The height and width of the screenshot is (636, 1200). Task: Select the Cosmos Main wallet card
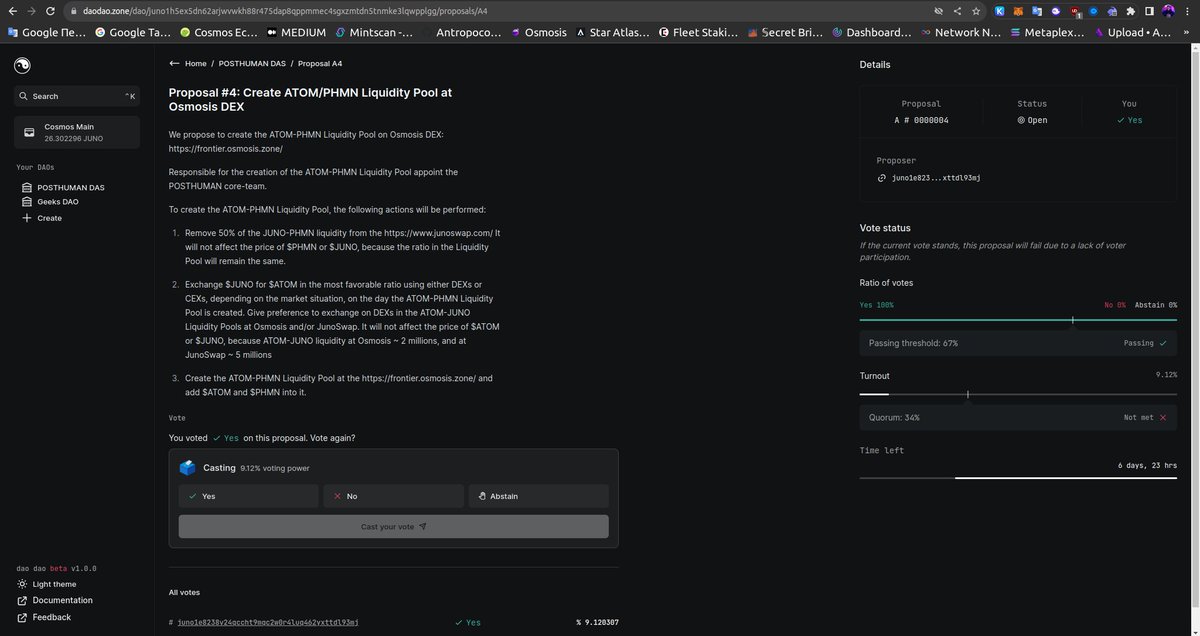coord(77,132)
